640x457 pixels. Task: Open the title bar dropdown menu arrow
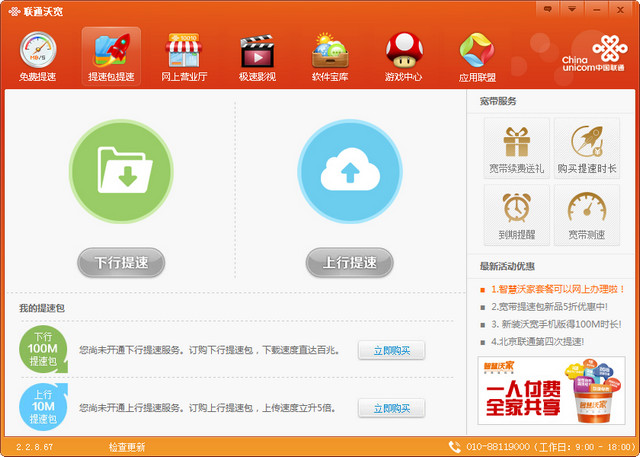coord(572,9)
